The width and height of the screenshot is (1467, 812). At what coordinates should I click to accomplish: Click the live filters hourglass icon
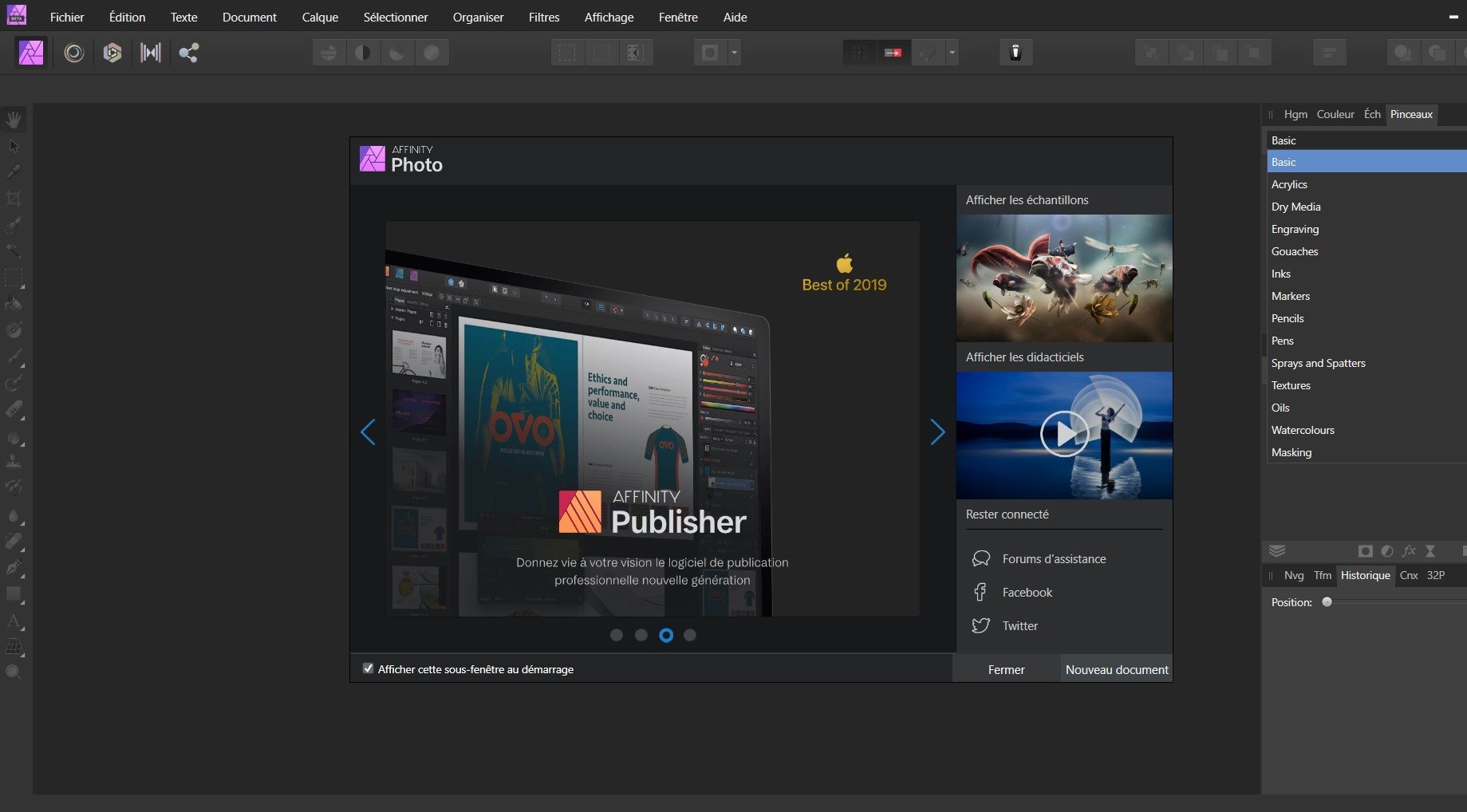point(1430,551)
